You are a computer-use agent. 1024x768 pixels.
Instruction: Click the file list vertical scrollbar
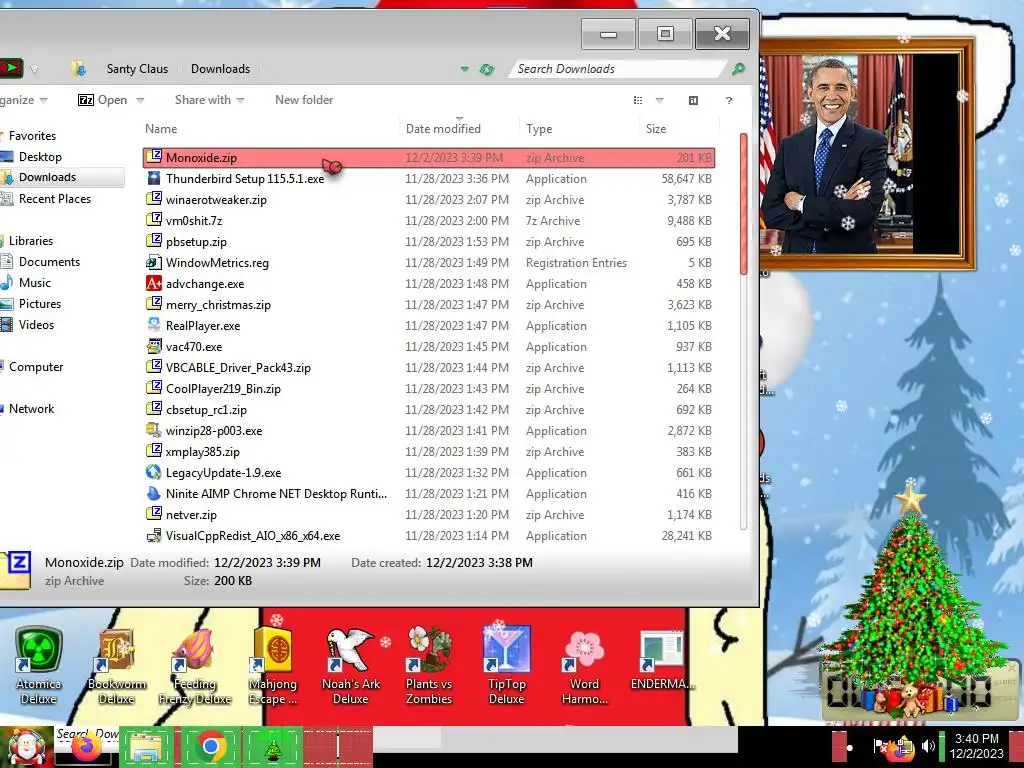(744, 204)
